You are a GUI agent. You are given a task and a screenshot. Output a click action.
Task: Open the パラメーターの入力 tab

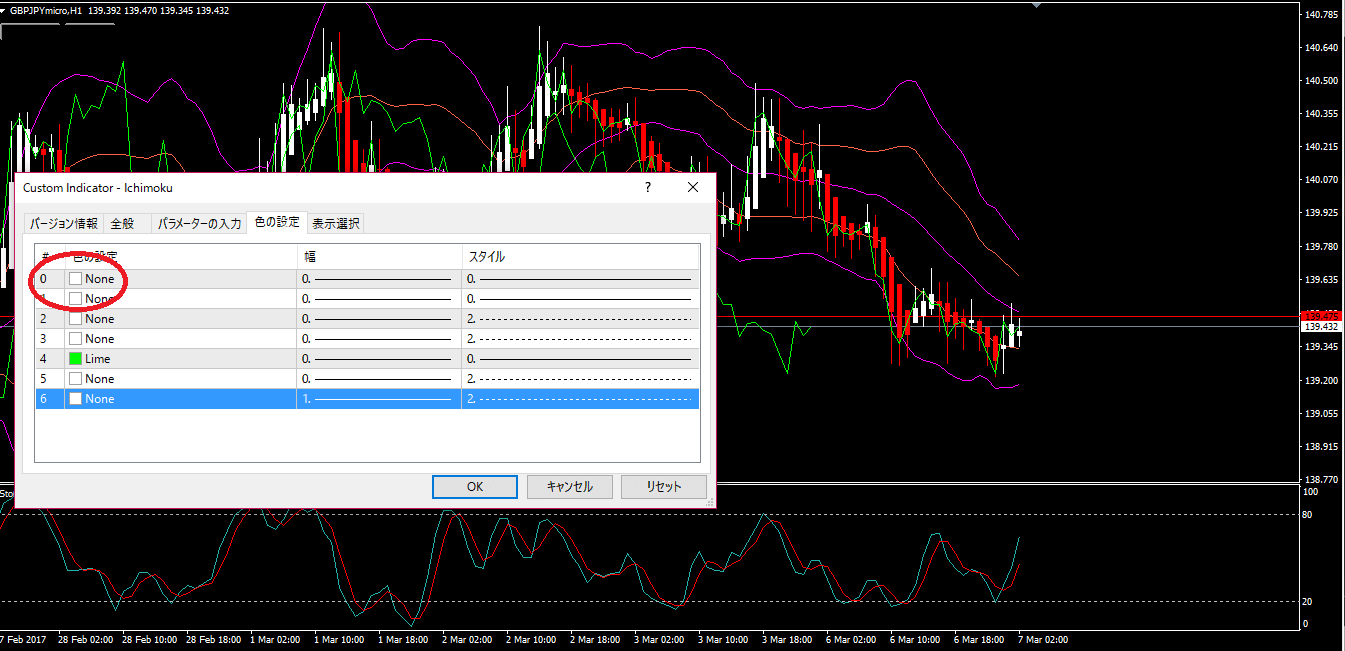point(199,223)
